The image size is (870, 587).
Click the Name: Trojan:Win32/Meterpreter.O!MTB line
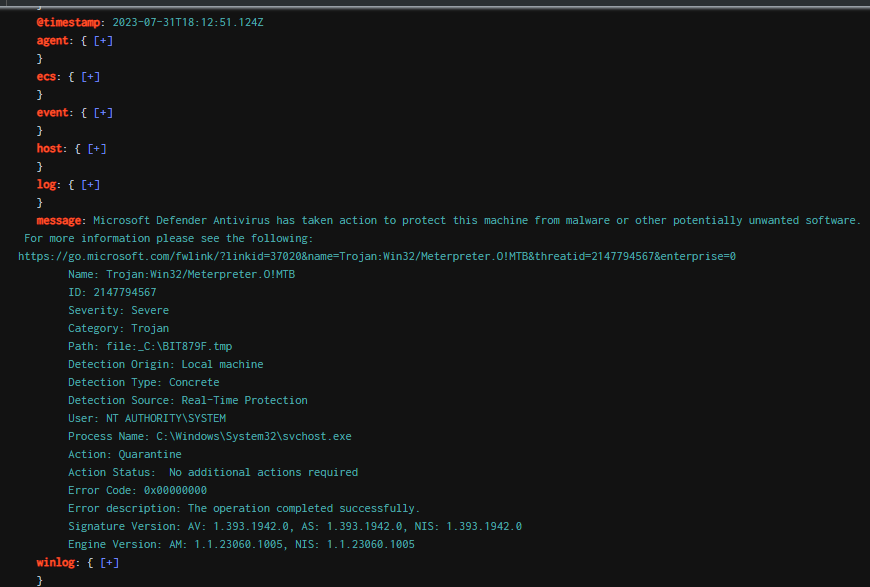181,274
